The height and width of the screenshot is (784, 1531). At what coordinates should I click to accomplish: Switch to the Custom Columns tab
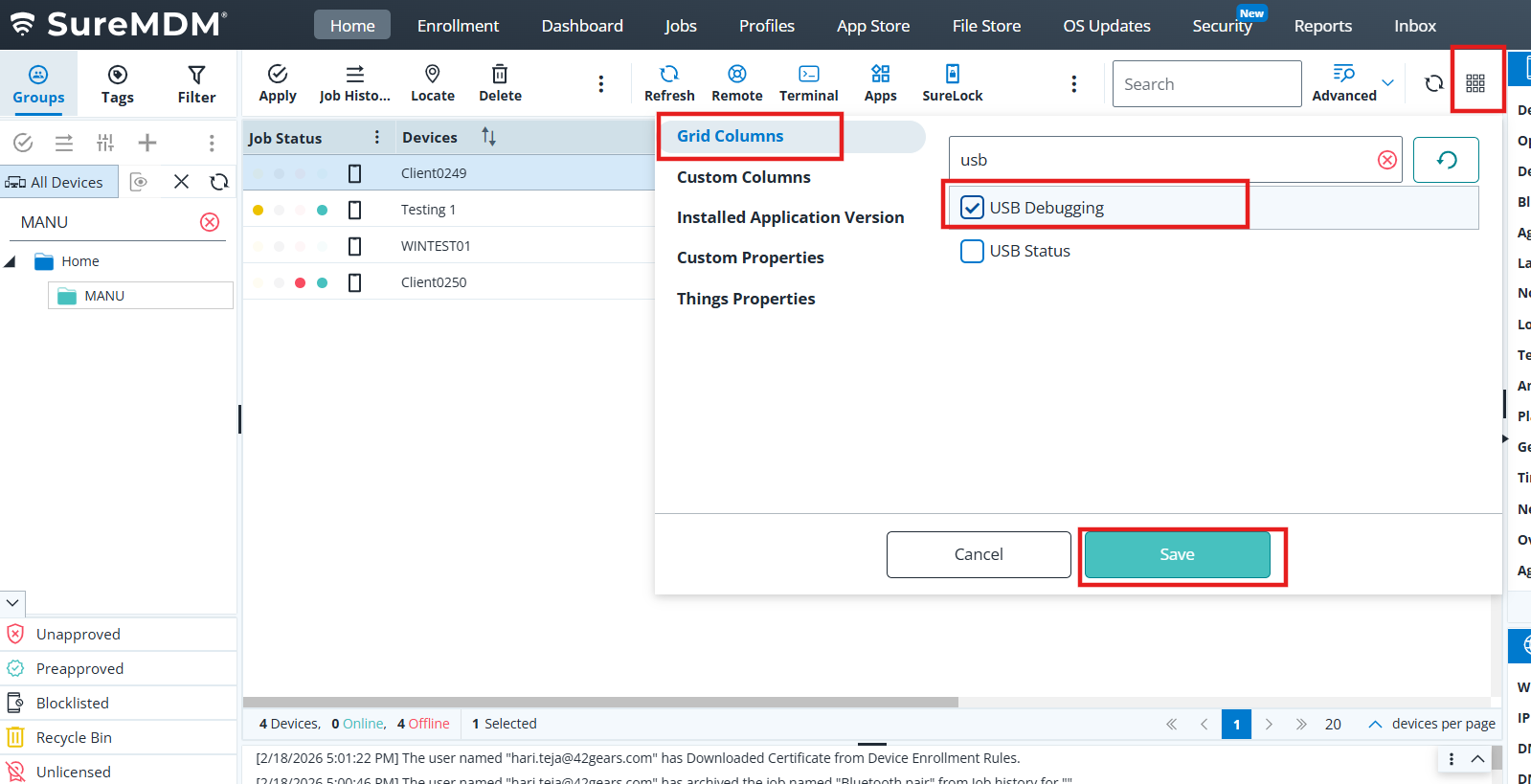(x=743, y=177)
